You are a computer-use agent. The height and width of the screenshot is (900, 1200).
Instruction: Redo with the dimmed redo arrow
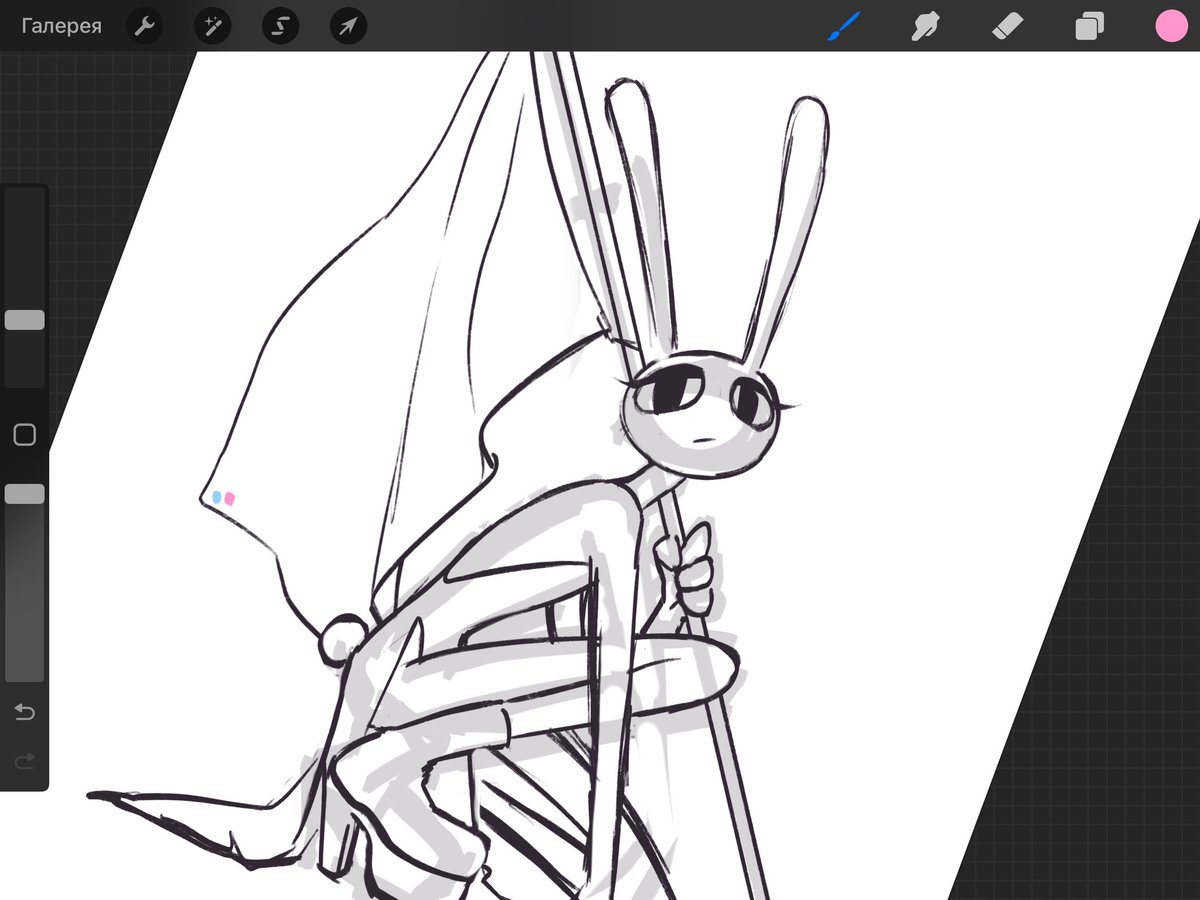pyautogui.click(x=25, y=762)
